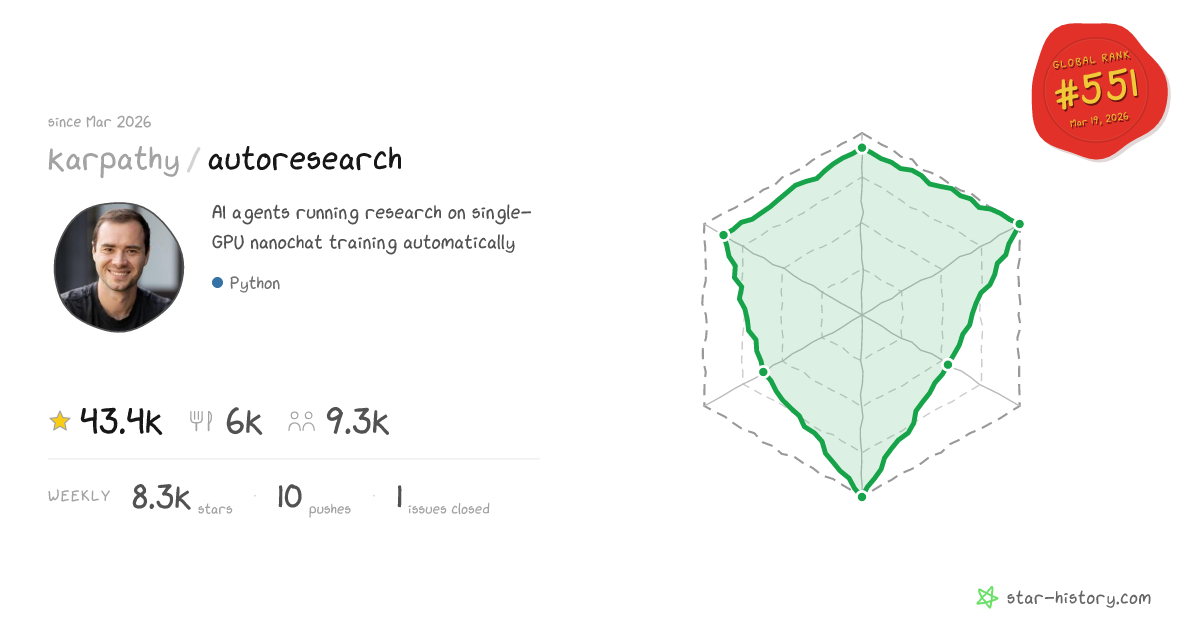
Task: Click the blue Python language dot
Action: tap(217, 283)
